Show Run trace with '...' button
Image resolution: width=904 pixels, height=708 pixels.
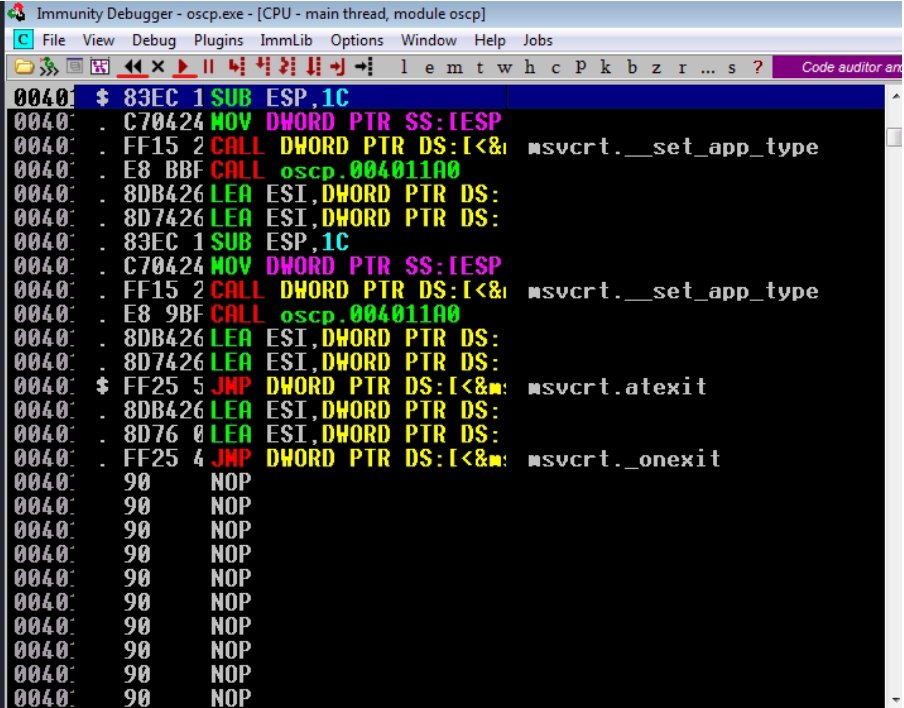[x=707, y=69]
